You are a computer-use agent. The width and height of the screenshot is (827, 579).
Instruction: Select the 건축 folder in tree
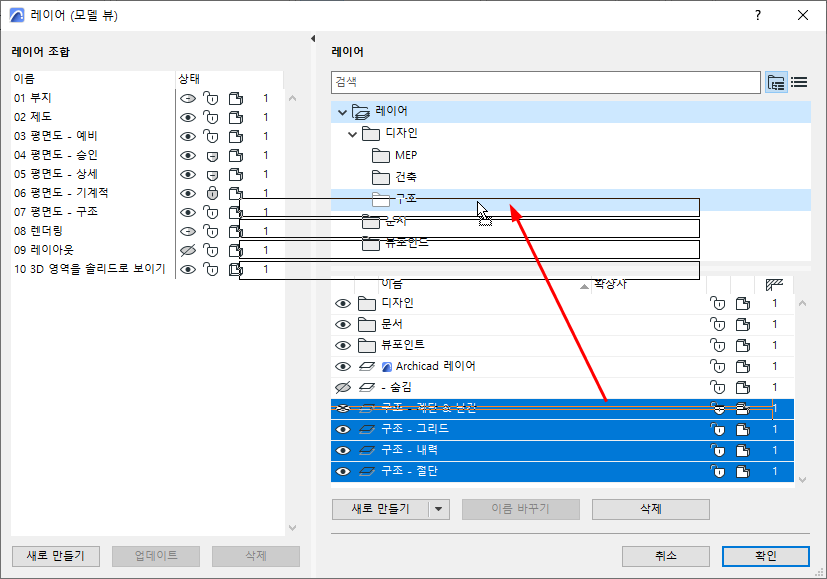(406, 177)
